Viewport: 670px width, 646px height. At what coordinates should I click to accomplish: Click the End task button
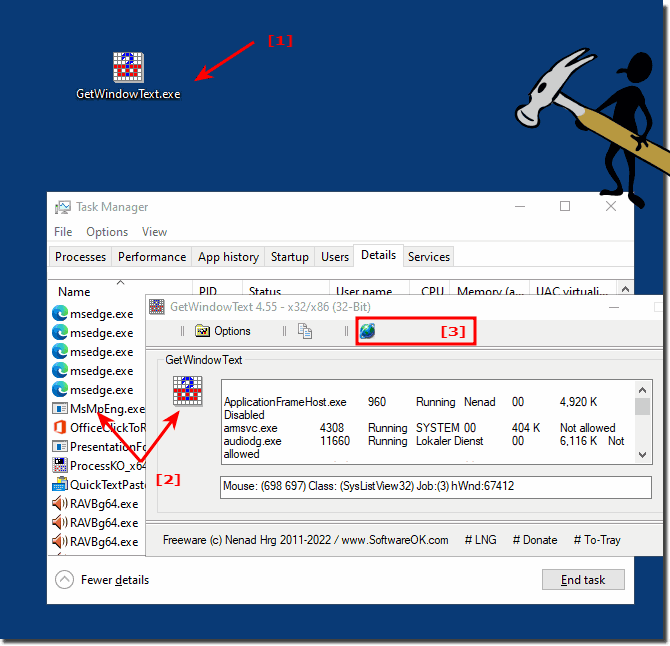click(x=583, y=580)
